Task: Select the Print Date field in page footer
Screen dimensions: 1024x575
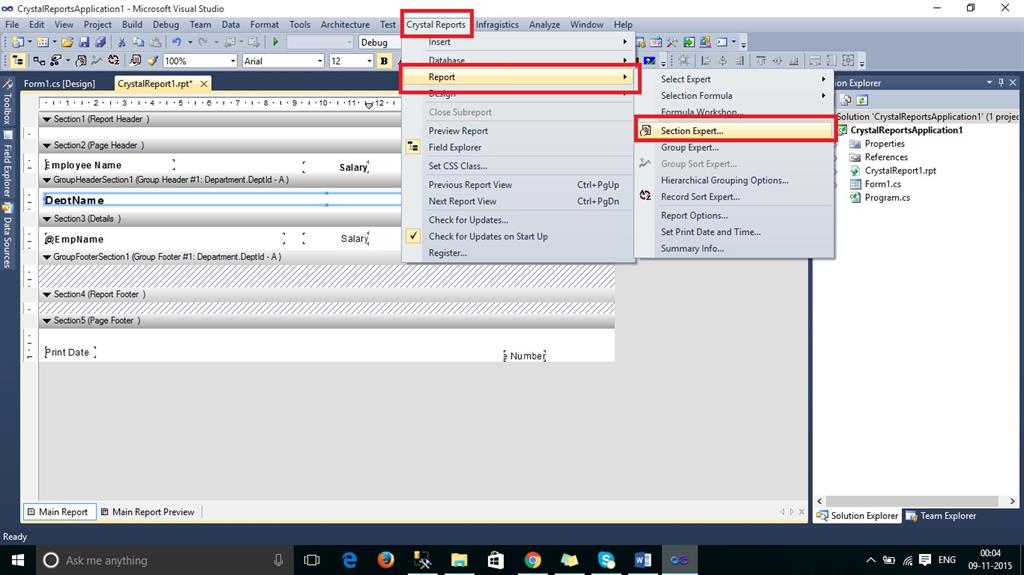Action: pos(70,352)
